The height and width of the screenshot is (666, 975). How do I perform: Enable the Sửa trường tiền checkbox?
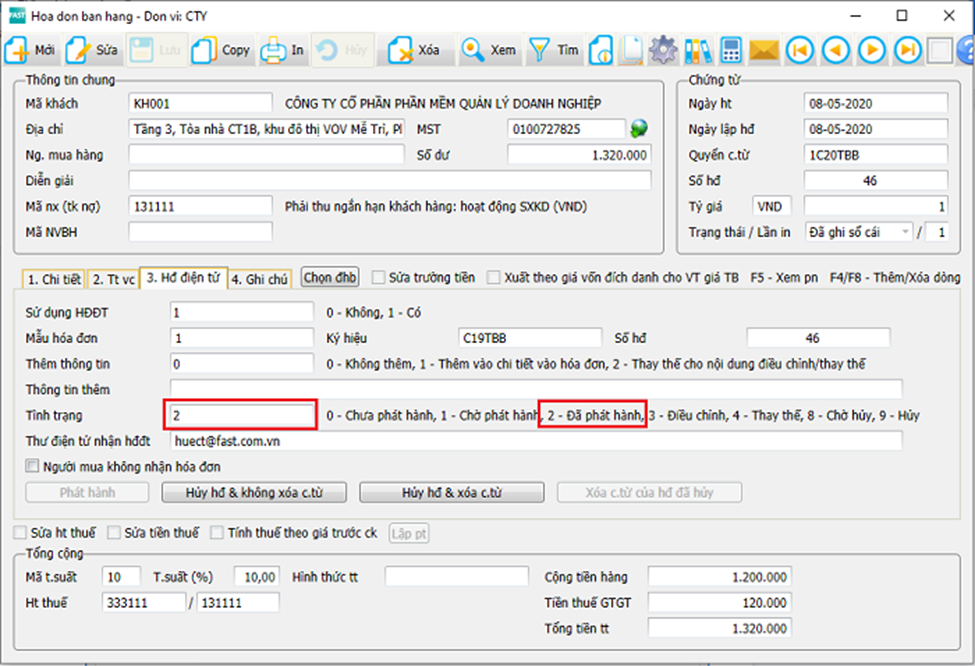coord(379,277)
